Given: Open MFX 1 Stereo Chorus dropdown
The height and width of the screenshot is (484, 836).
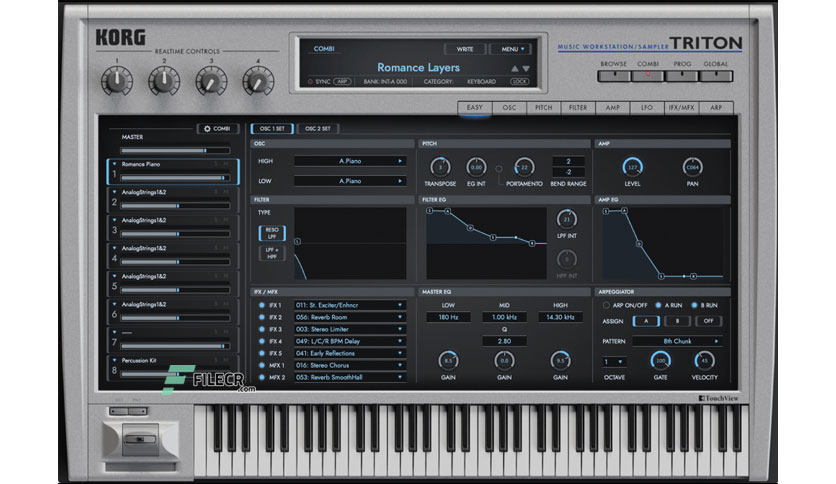Looking at the screenshot, I should click(350, 365).
